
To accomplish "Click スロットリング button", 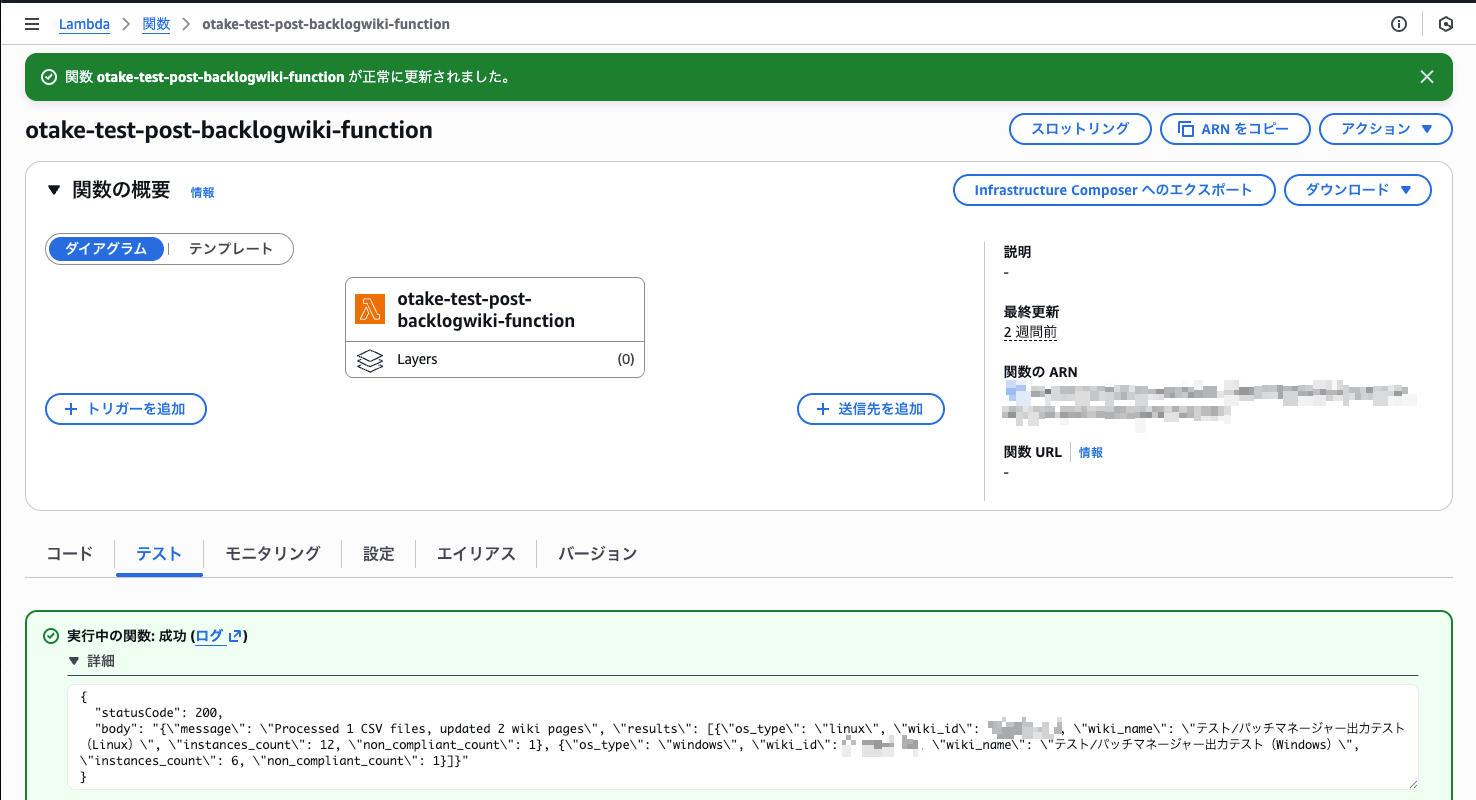I will click(x=1079, y=129).
